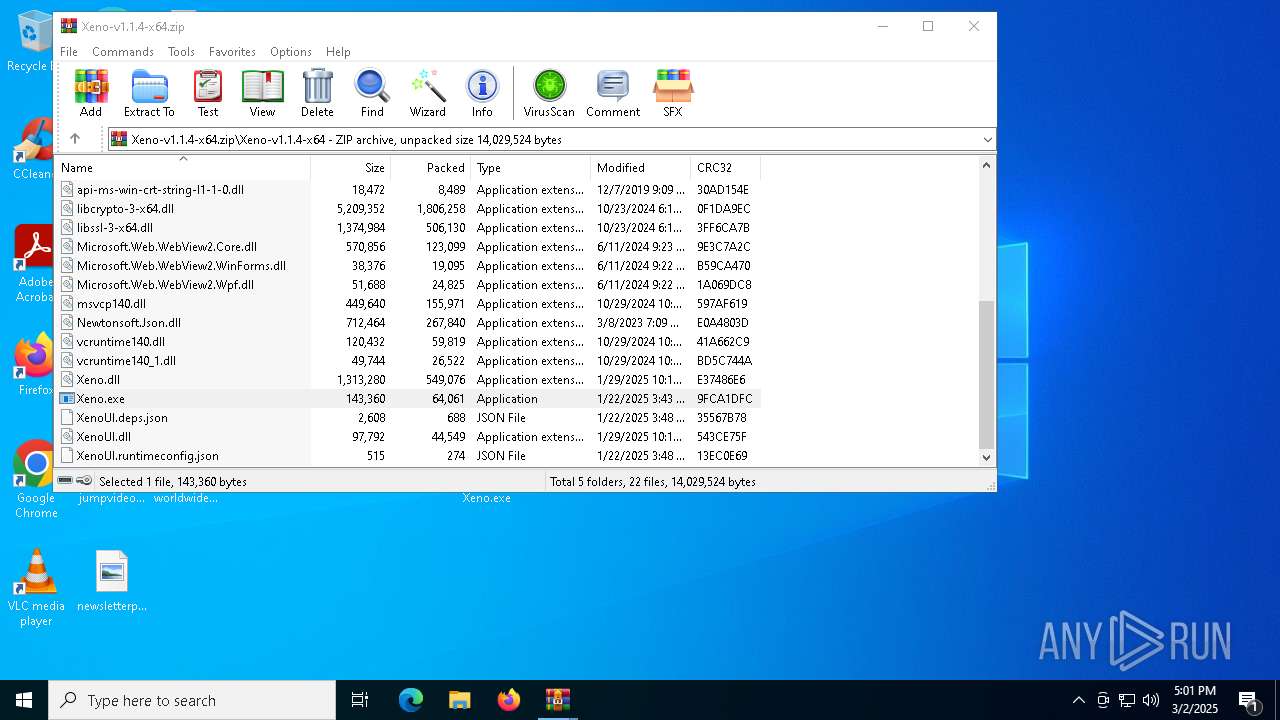The width and height of the screenshot is (1280, 720).
Task: Sort by Type column header
Action: pyautogui.click(x=531, y=167)
